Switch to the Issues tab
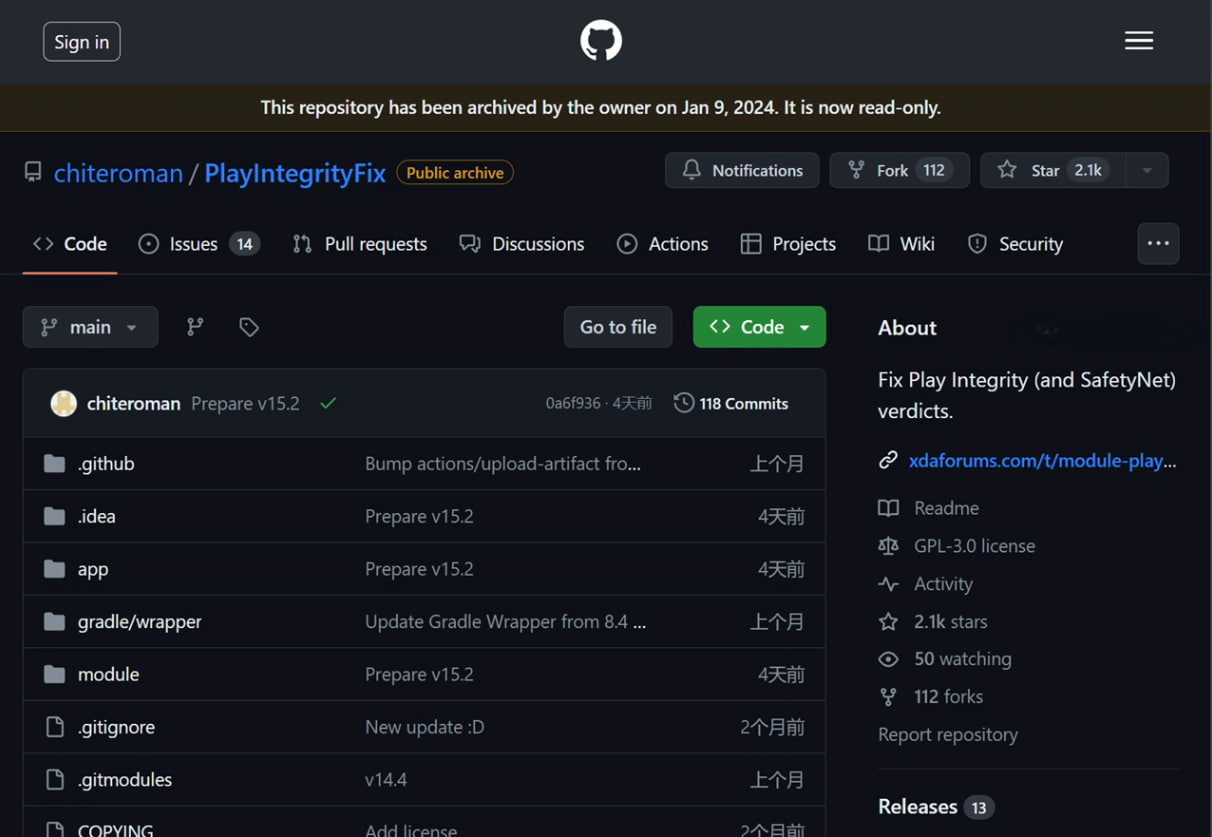The image size is (1212, 837). [199, 244]
